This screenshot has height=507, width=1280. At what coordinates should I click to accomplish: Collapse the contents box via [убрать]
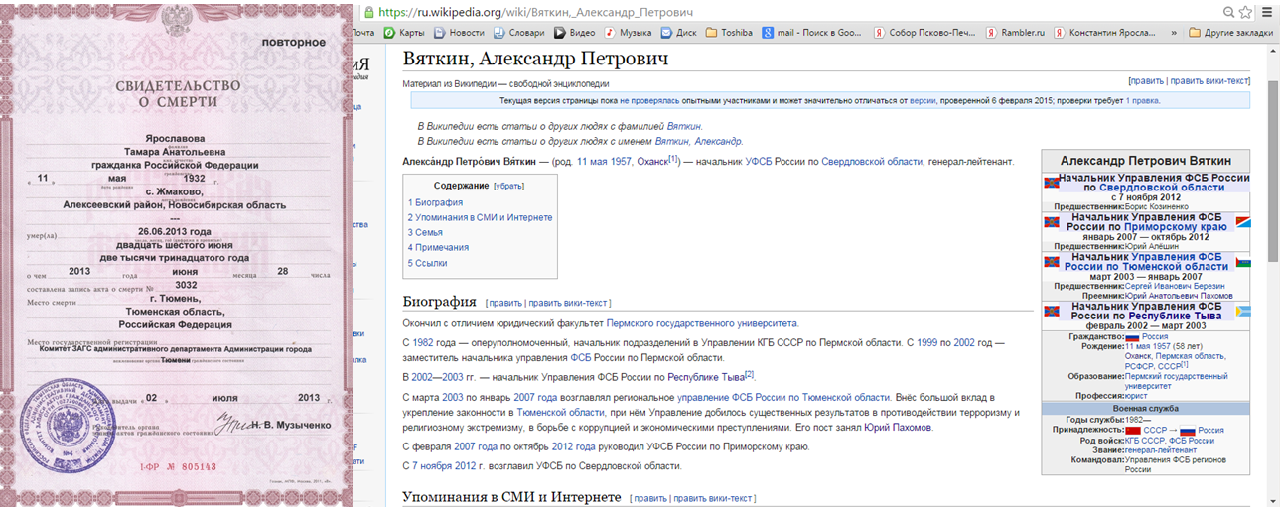508,186
